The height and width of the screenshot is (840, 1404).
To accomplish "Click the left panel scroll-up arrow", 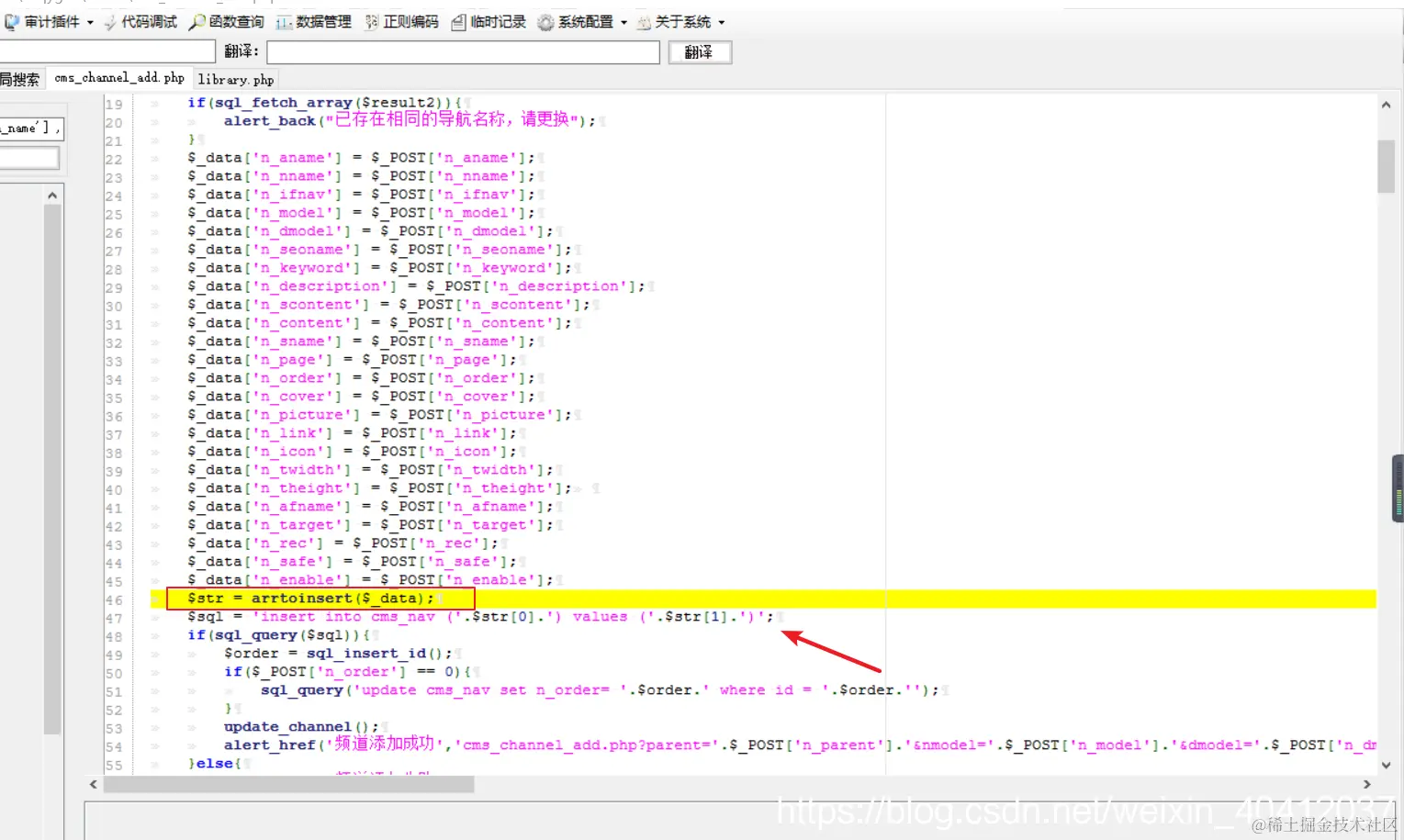I will coord(52,195).
